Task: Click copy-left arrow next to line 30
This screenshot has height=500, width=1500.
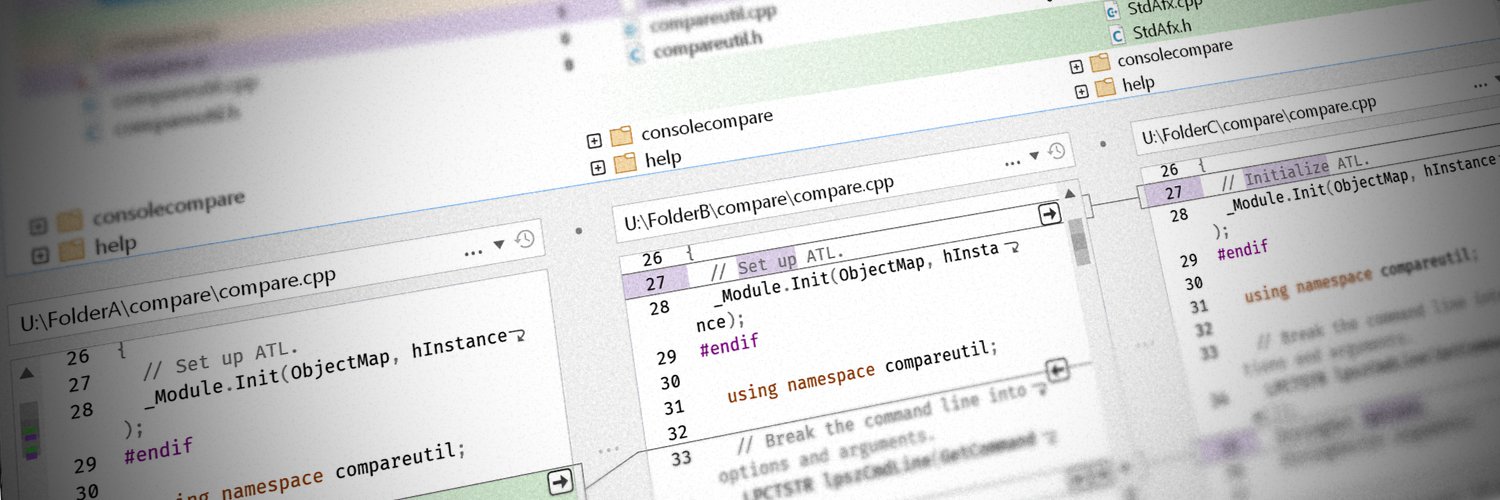Action: 1058,371
